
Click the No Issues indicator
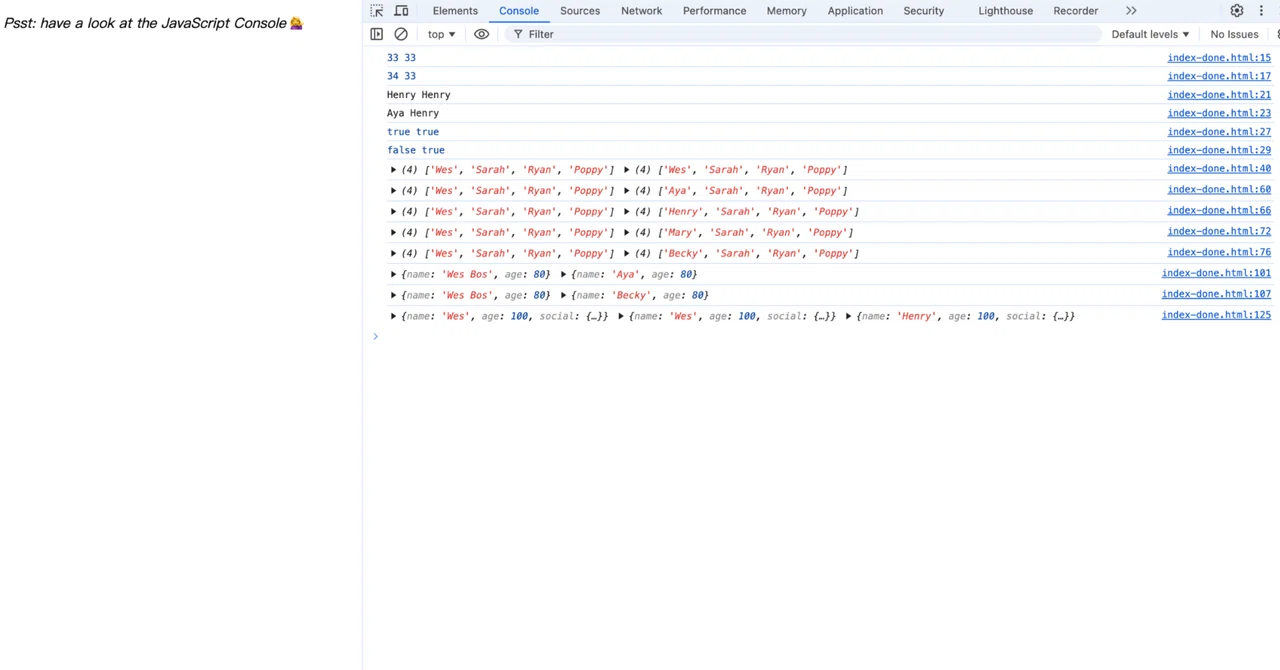pos(1232,34)
